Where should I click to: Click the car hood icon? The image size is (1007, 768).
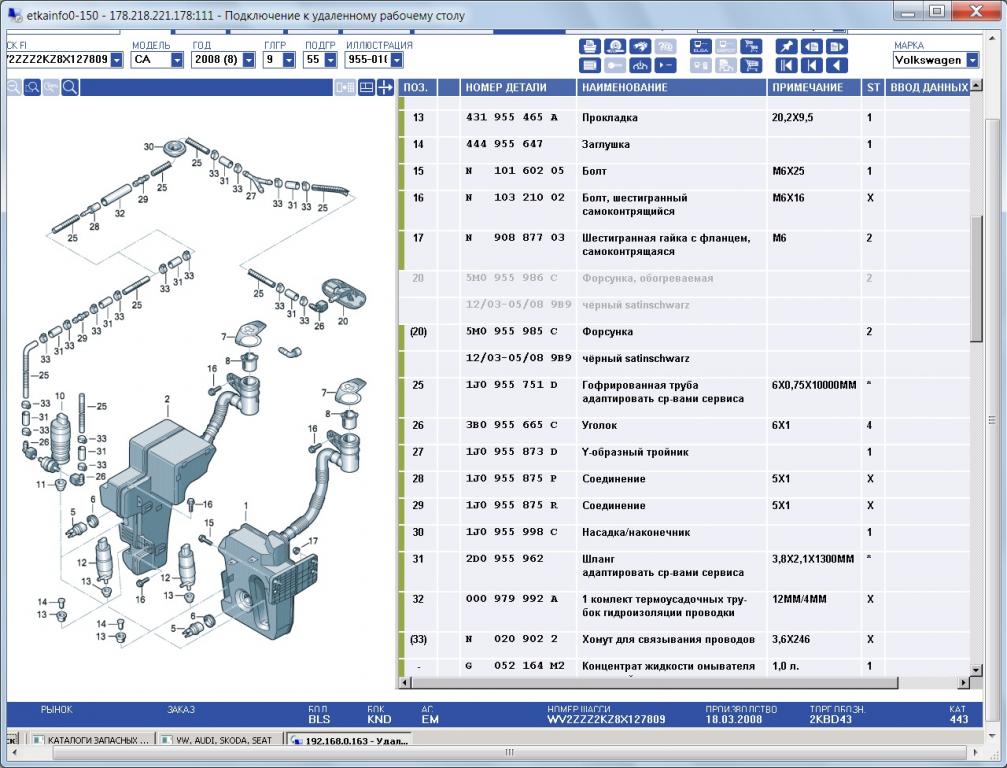click(x=640, y=65)
